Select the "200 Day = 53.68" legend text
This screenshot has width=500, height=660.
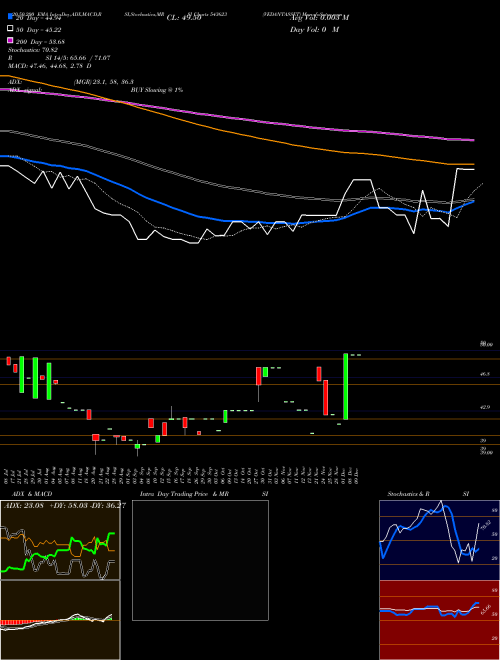pyautogui.click(x=41, y=42)
